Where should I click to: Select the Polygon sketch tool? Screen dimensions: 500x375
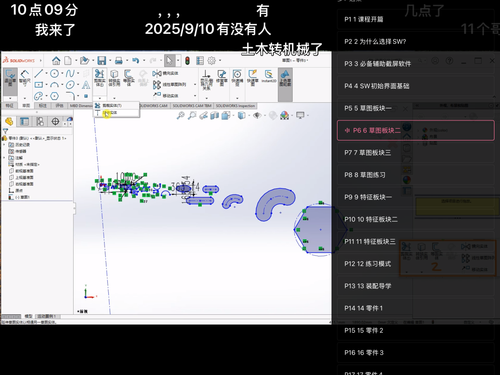pyautogui.click(x=54, y=96)
